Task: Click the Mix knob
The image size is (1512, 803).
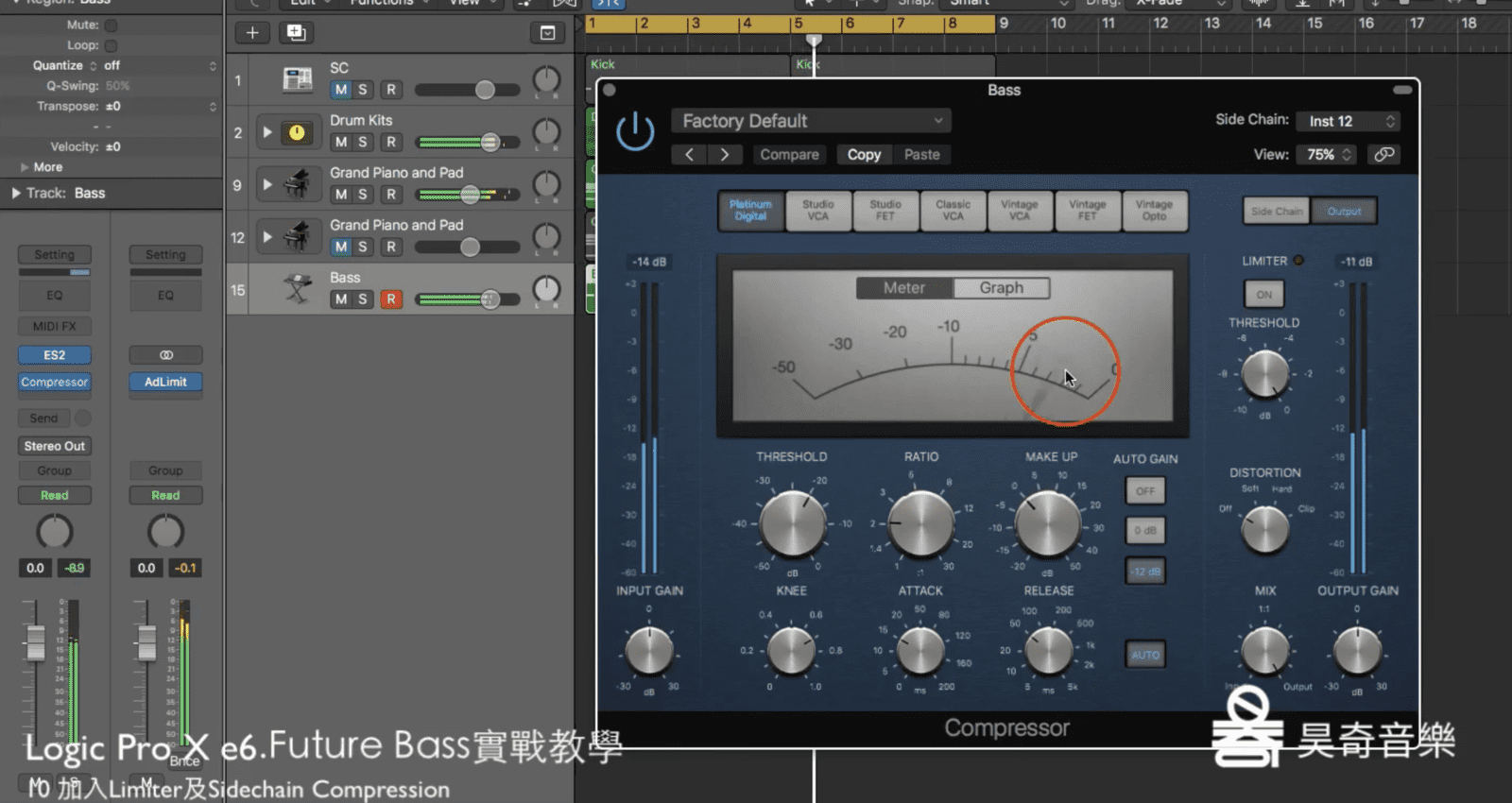Action: click(1264, 651)
